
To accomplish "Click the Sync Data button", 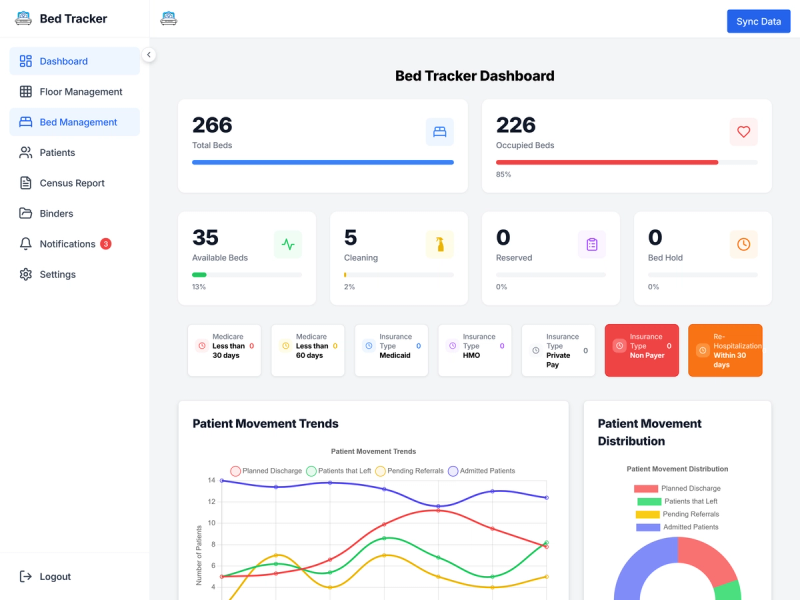I will tap(758, 21).
